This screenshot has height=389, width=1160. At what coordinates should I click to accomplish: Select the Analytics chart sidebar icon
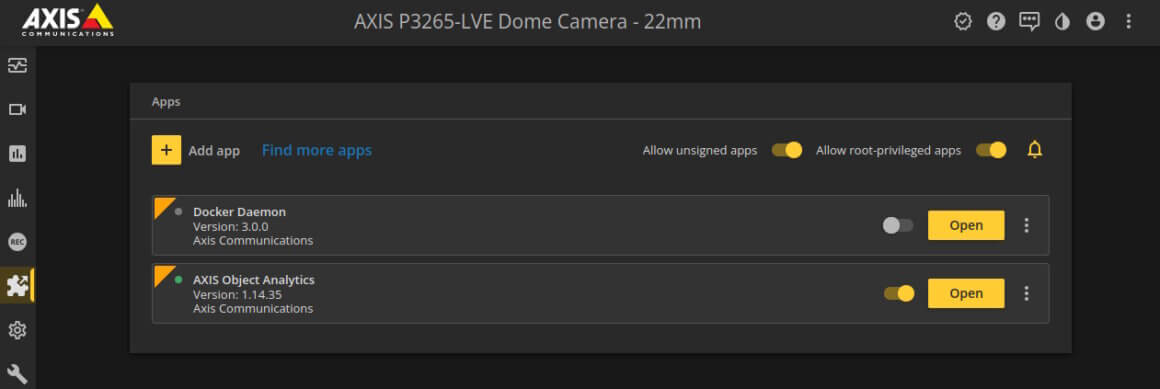pyautogui.click(x=17, y=154)
